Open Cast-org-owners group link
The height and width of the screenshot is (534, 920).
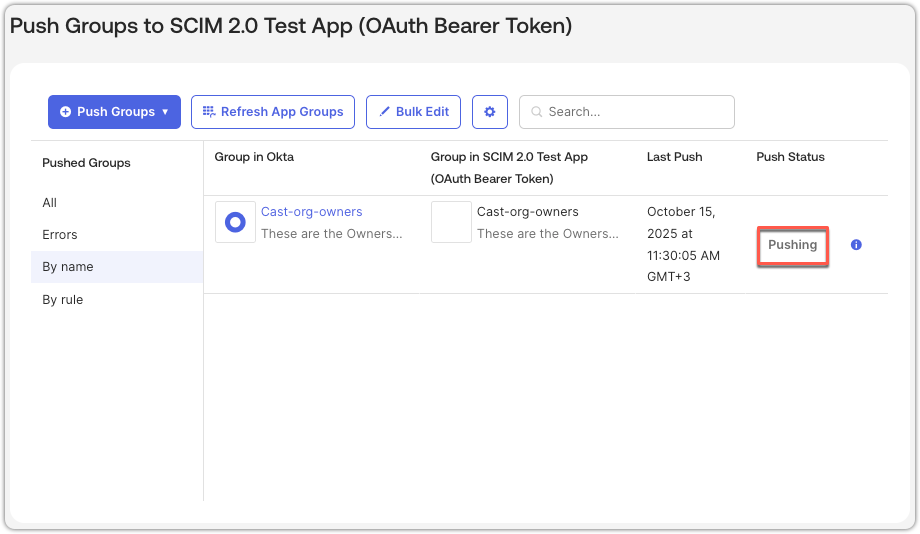(x=312, y=212)
